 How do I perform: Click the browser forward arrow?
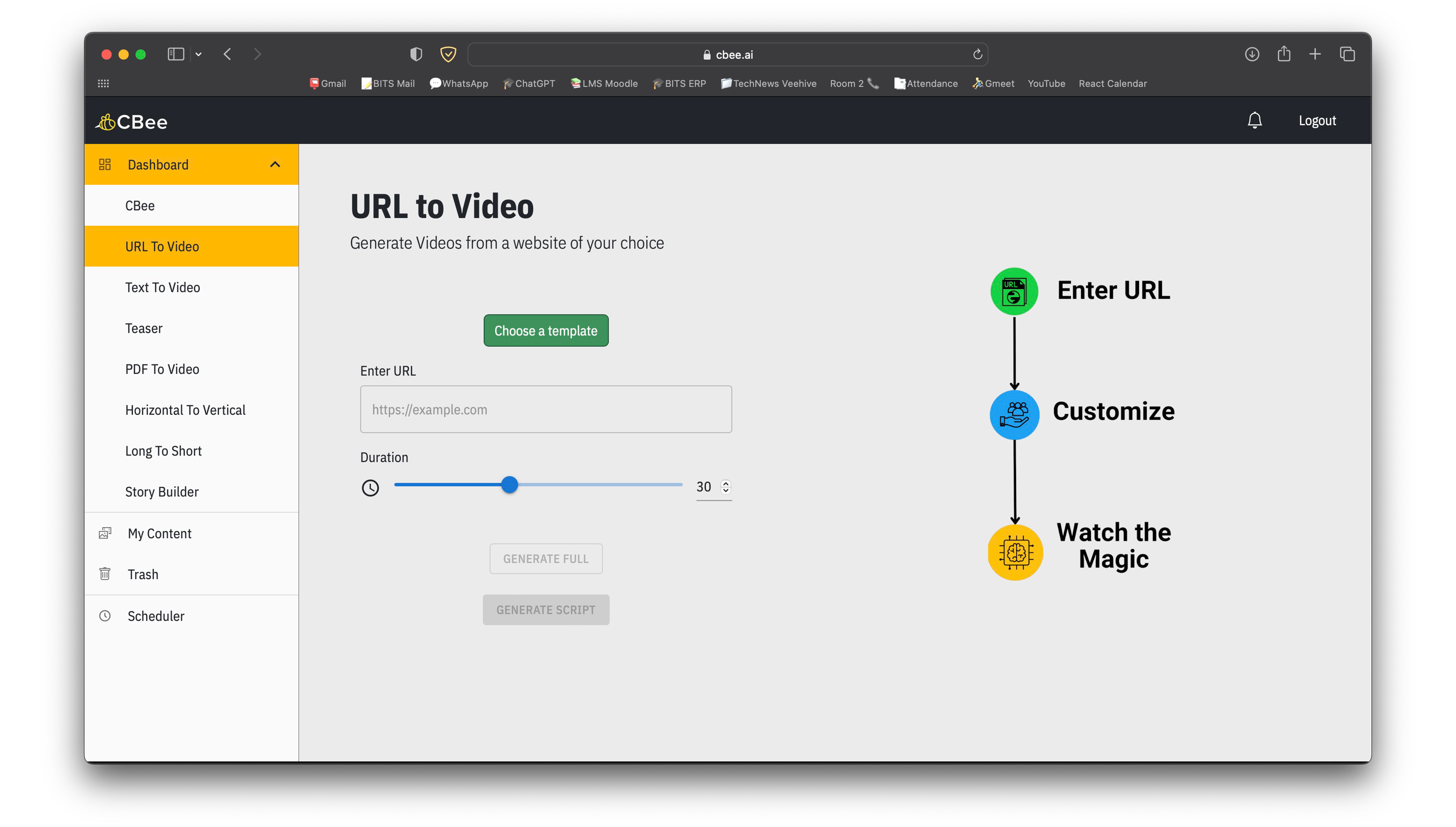258,54
